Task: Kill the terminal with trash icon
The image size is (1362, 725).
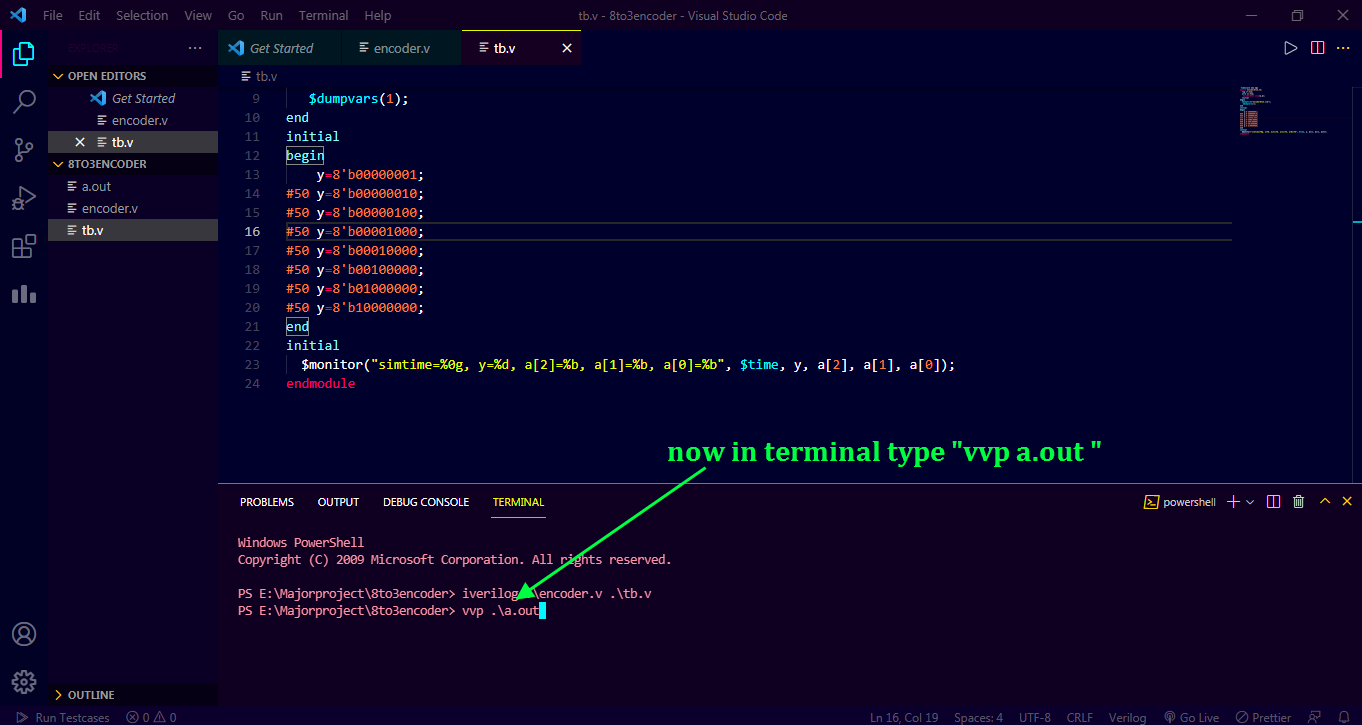Action: [x=1299, y=502]
